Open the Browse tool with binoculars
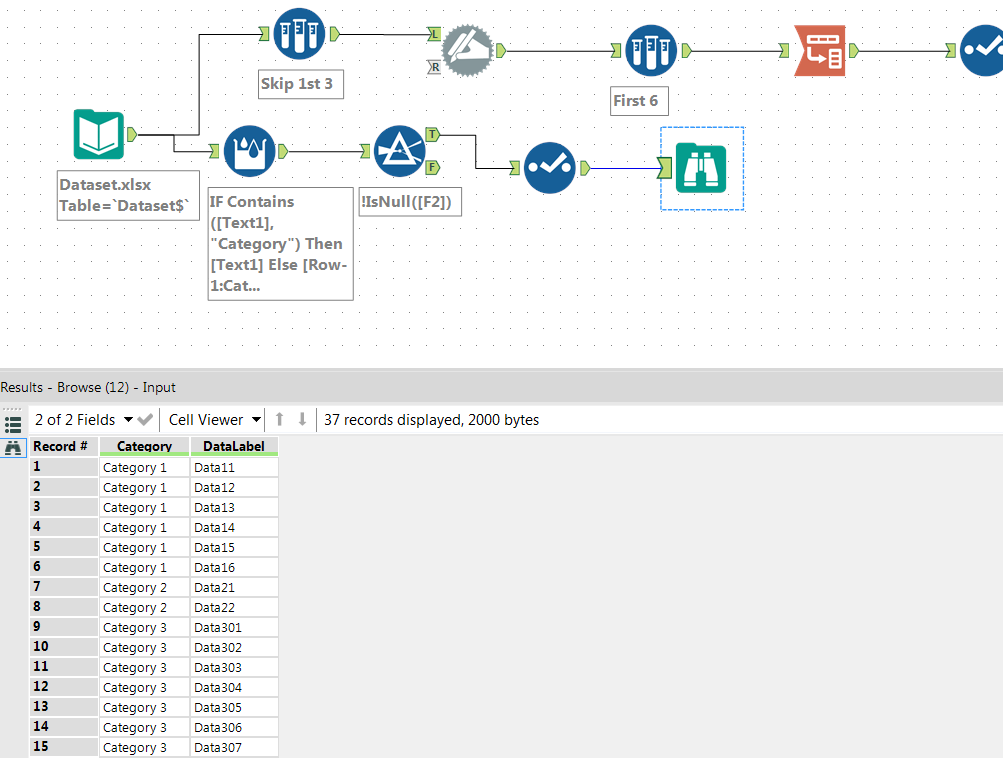Screen dimensions: 1003x758 pyautogui.click(x=701, y=168)
